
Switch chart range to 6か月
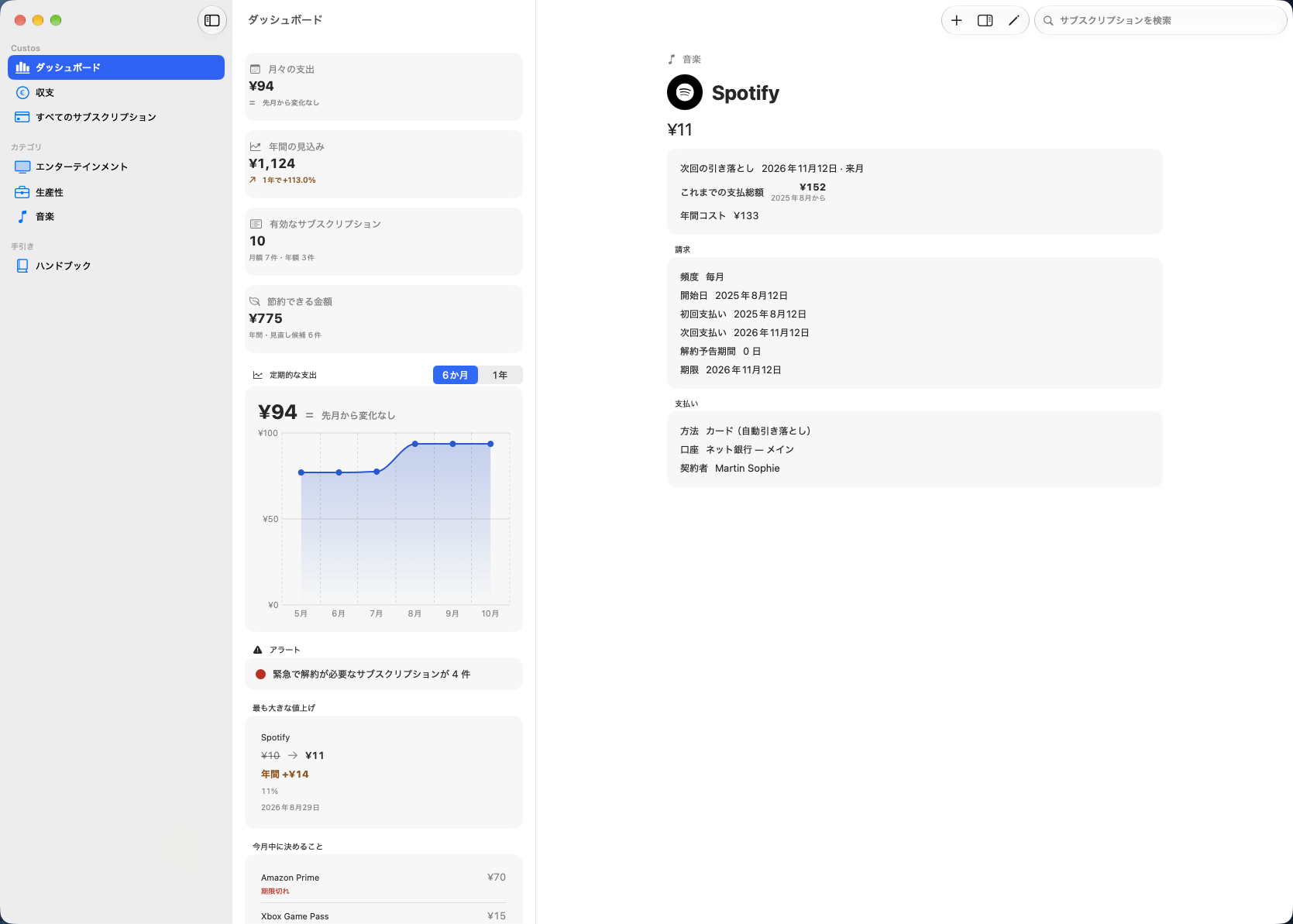[x=455, y=375]
